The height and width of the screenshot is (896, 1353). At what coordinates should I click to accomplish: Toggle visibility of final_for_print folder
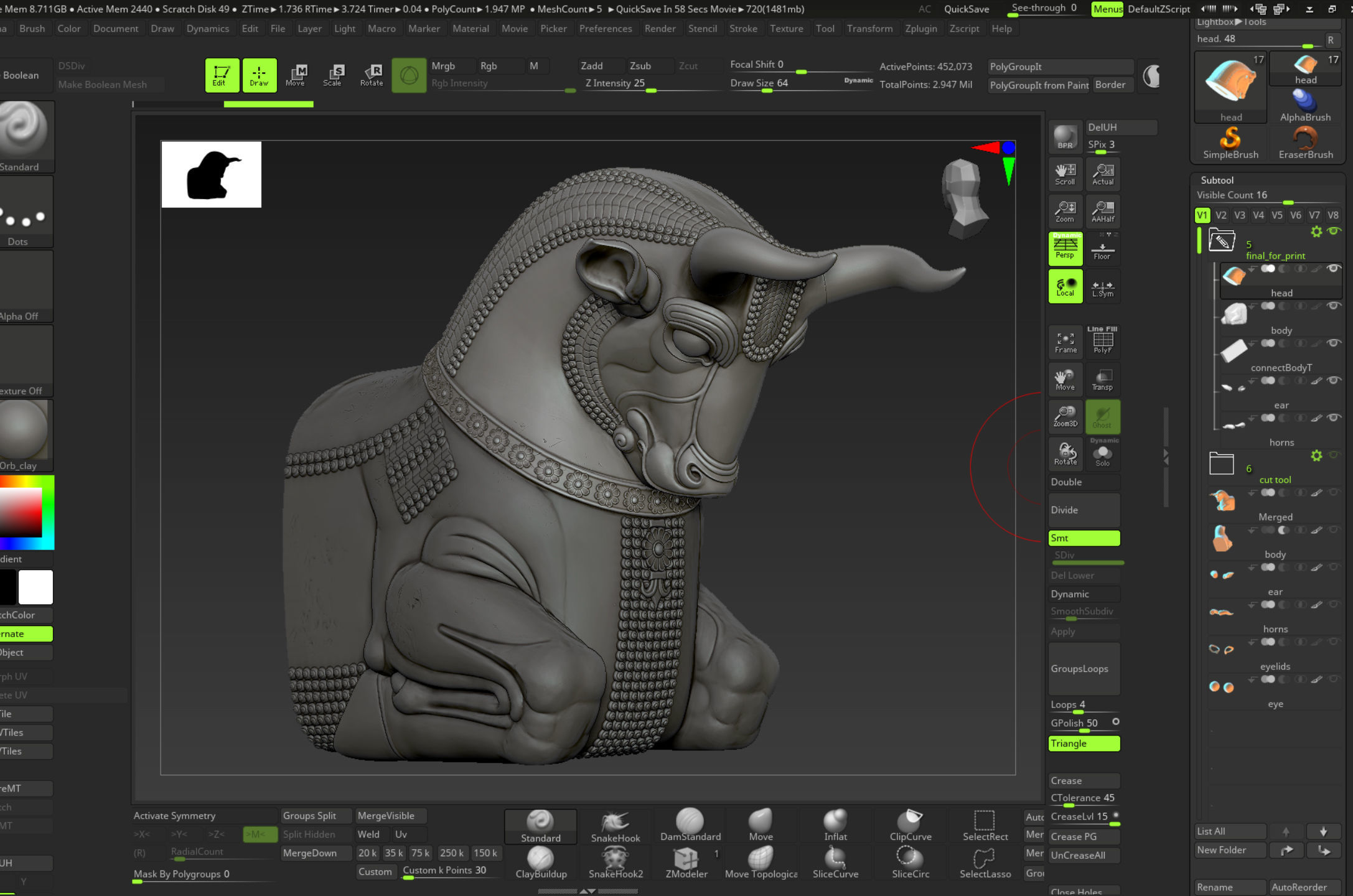tap(1333, 231)
